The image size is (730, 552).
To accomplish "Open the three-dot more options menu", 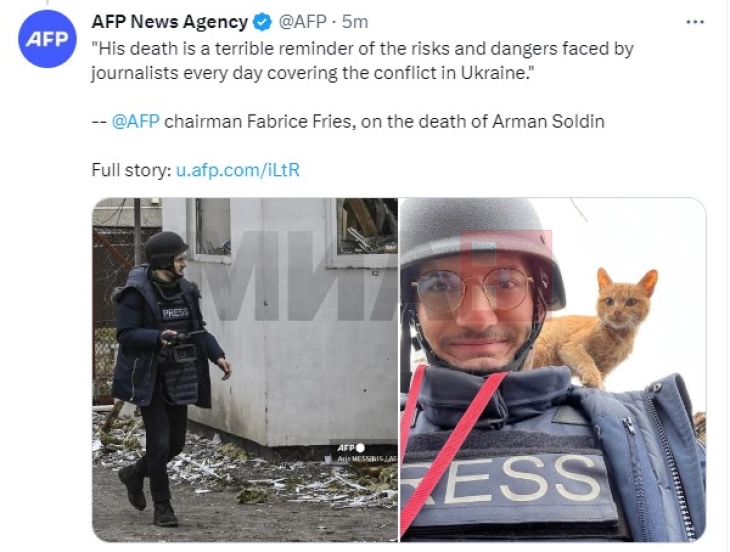I will [x=695, y=22].
